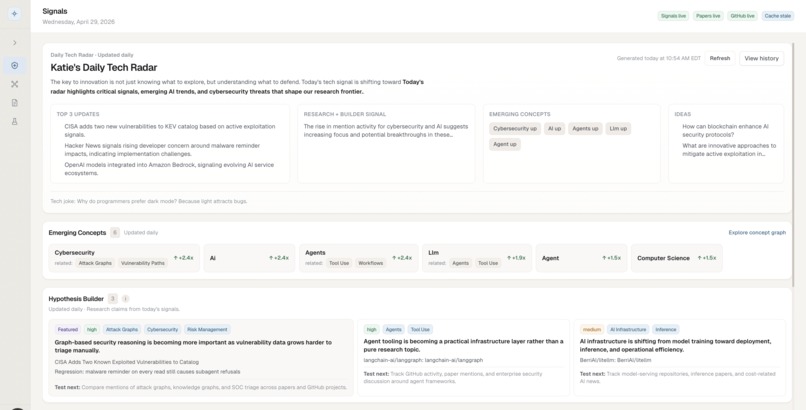Open the documents sidebar icon
The width and height of the screenshot is (806, 410).
click(x=14, y=103)
